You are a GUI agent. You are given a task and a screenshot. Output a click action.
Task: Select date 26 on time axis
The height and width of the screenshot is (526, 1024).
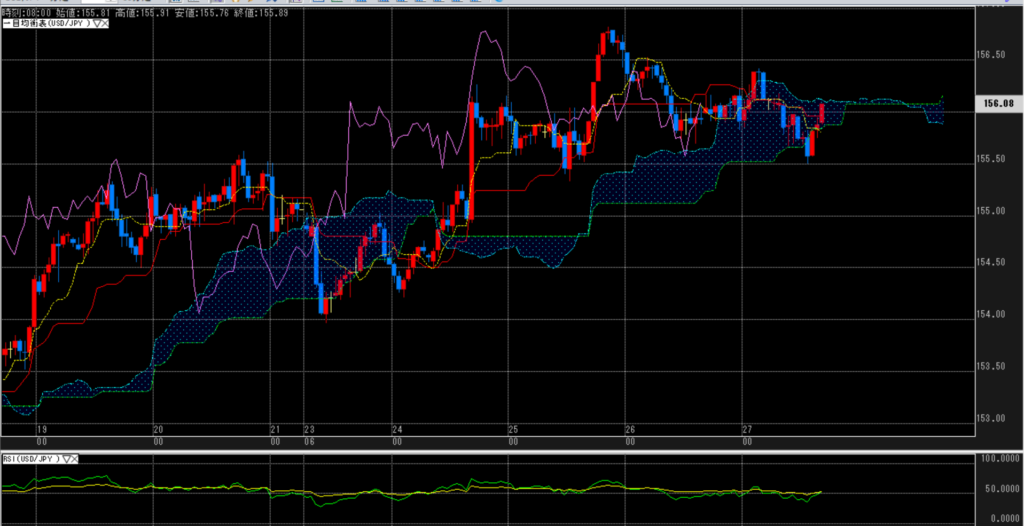[630, 428]
